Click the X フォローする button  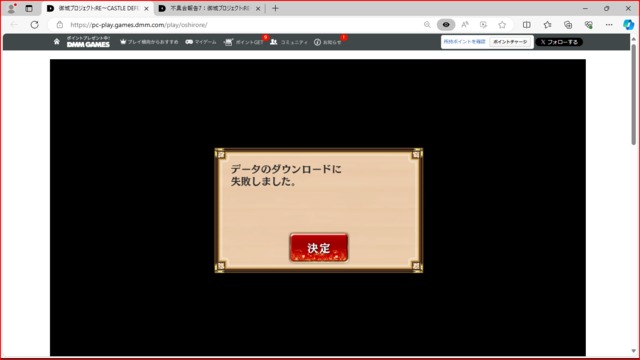(559, 42)
